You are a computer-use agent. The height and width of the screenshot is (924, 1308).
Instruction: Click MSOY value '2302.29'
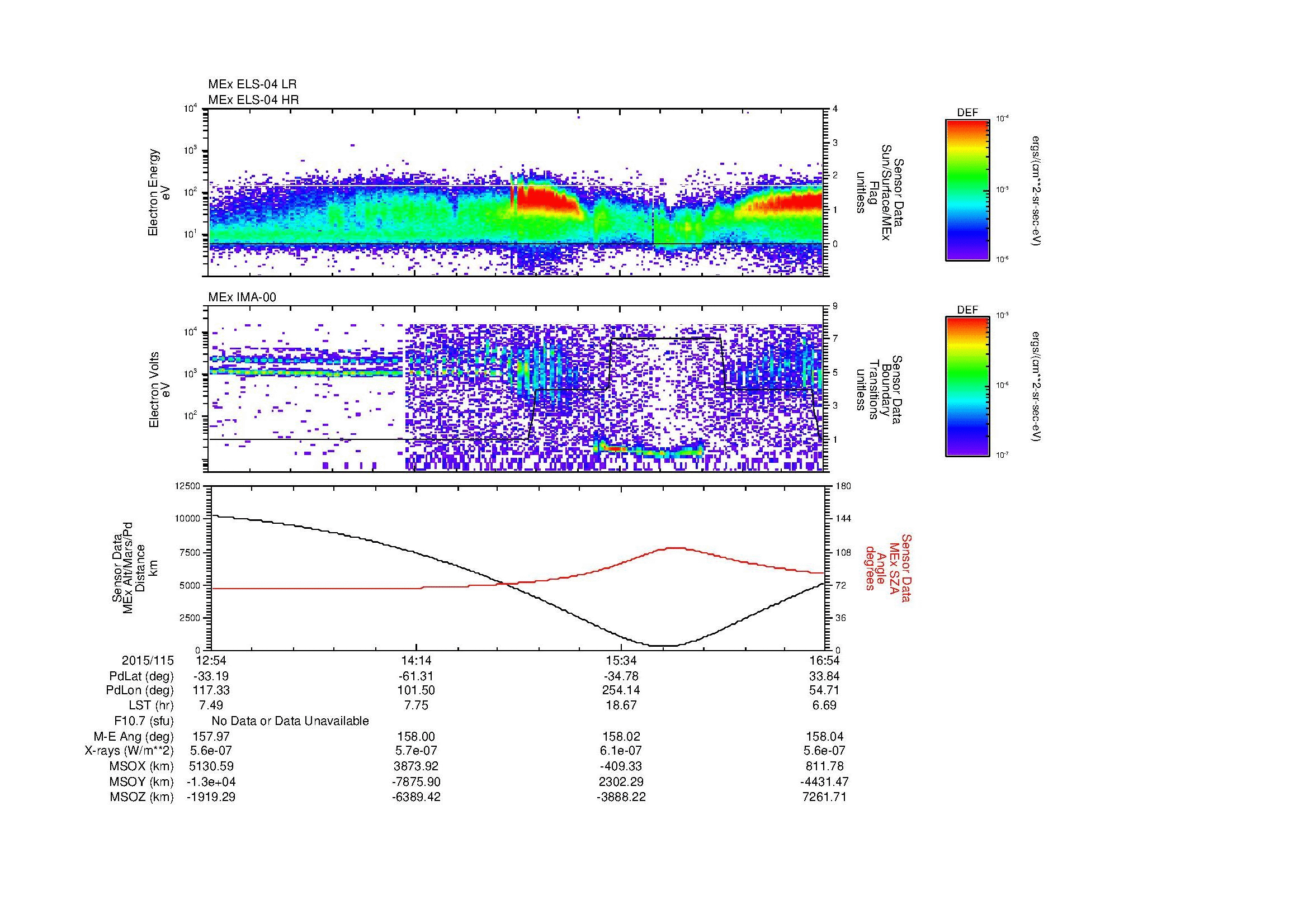click(x=621, y=781)
